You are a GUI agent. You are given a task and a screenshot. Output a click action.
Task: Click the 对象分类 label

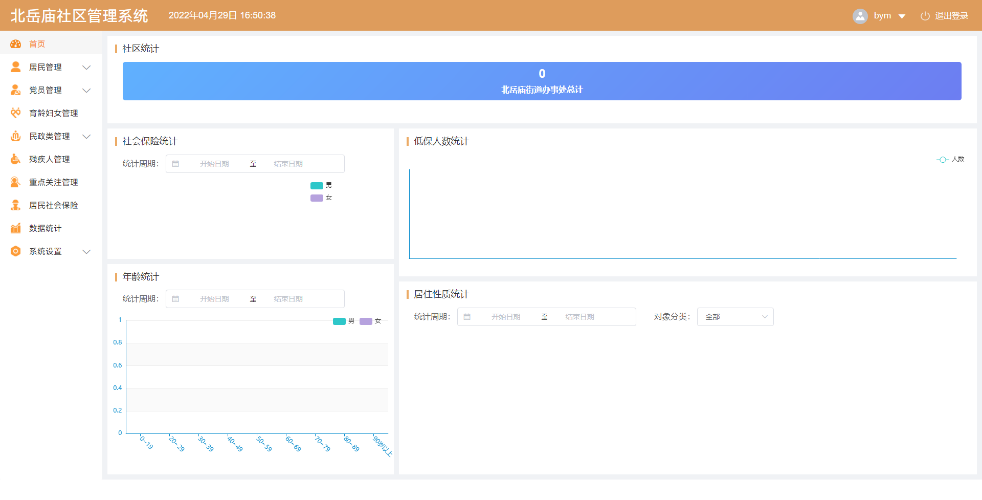point(672,316)
